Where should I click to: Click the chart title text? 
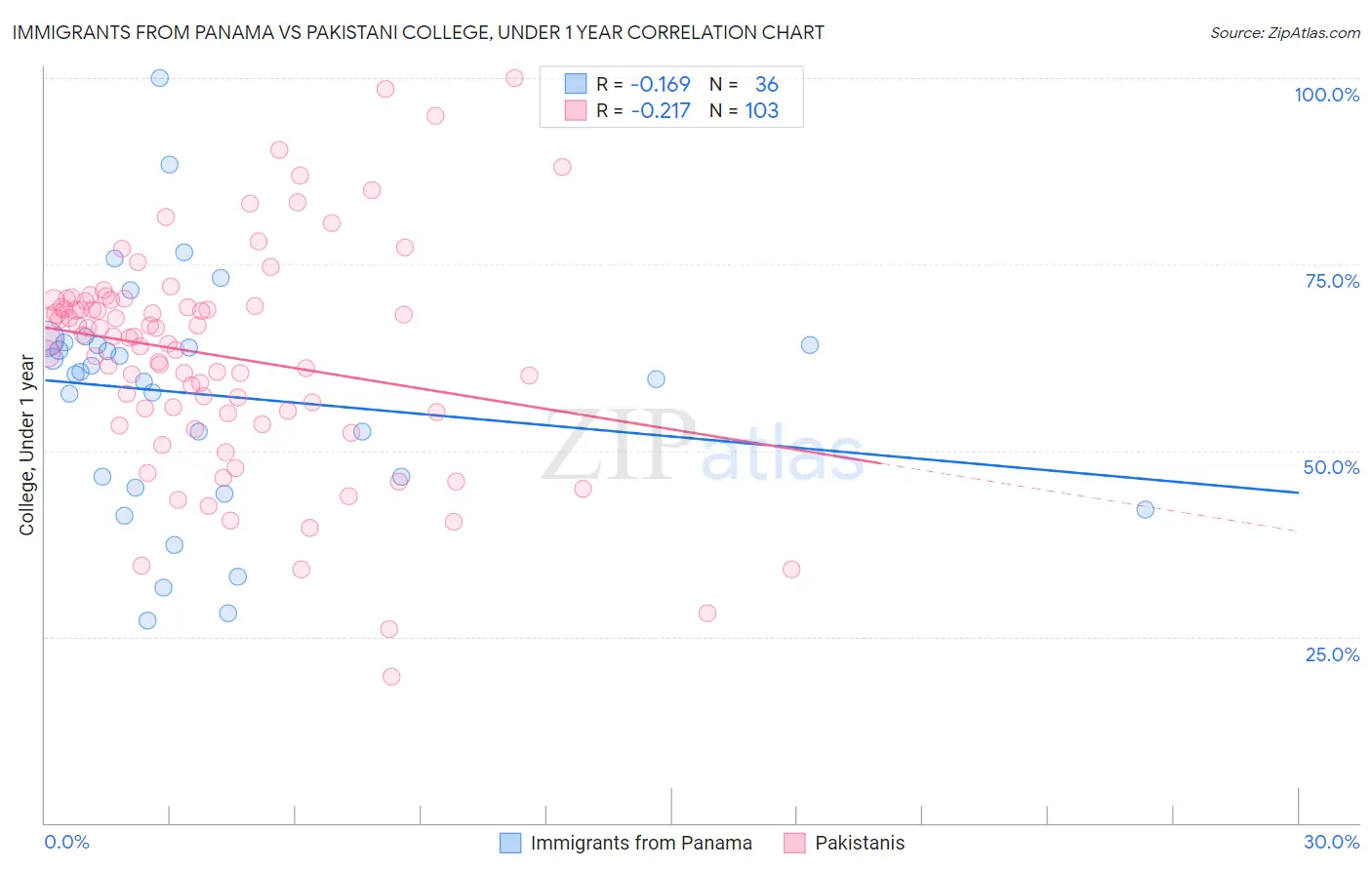pos(418,32)
